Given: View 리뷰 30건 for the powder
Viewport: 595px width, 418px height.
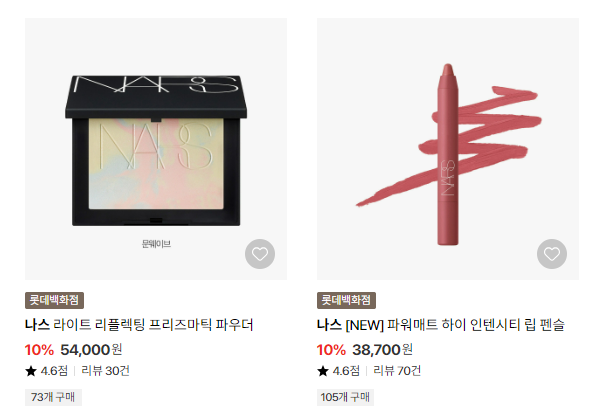Looking at the screenshot, I should (105, 371).
